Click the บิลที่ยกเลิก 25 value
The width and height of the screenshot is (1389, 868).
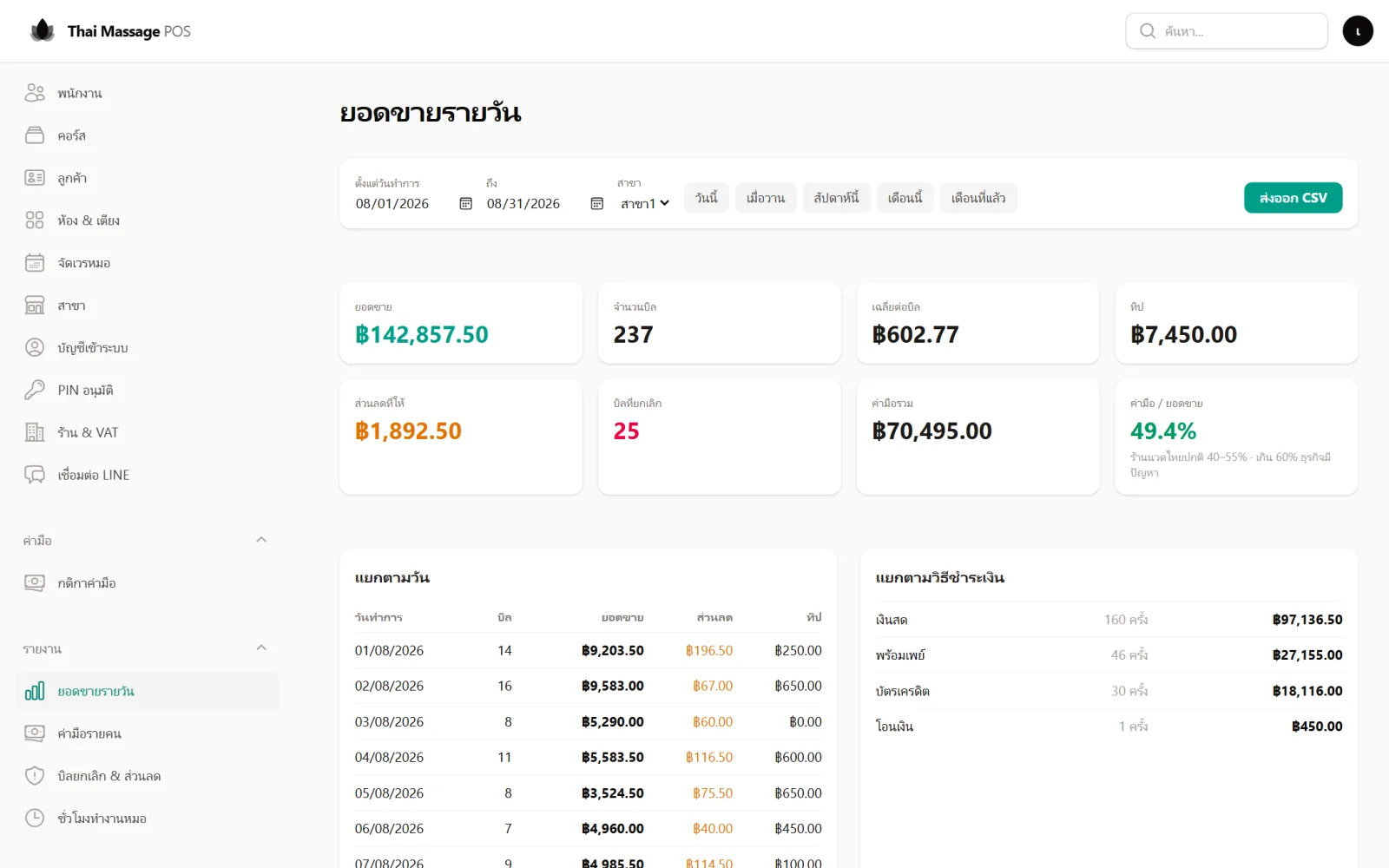click(626, 431)
